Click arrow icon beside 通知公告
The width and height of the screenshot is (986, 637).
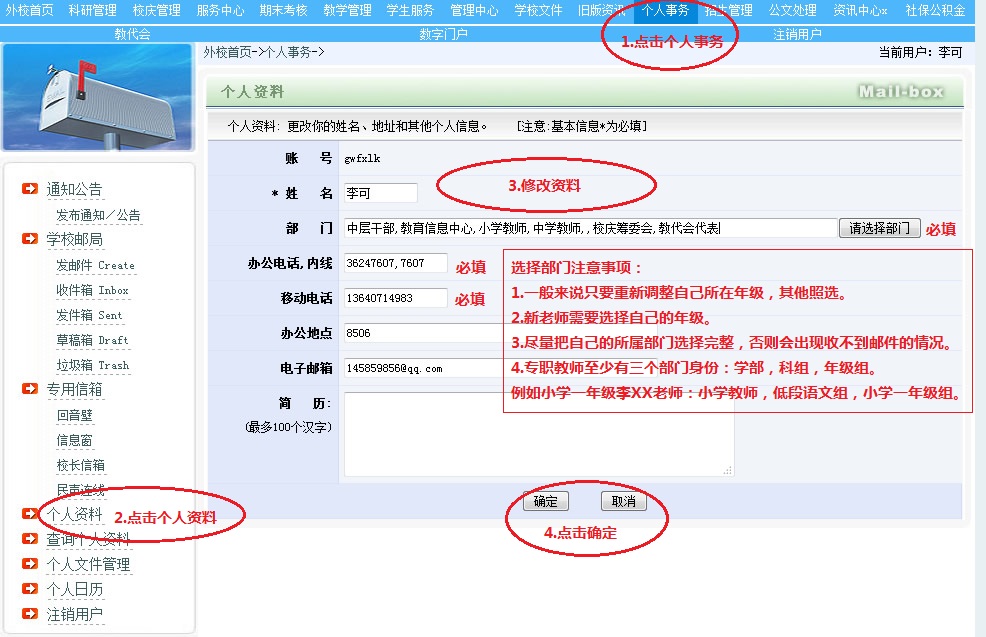coord(30,189)
